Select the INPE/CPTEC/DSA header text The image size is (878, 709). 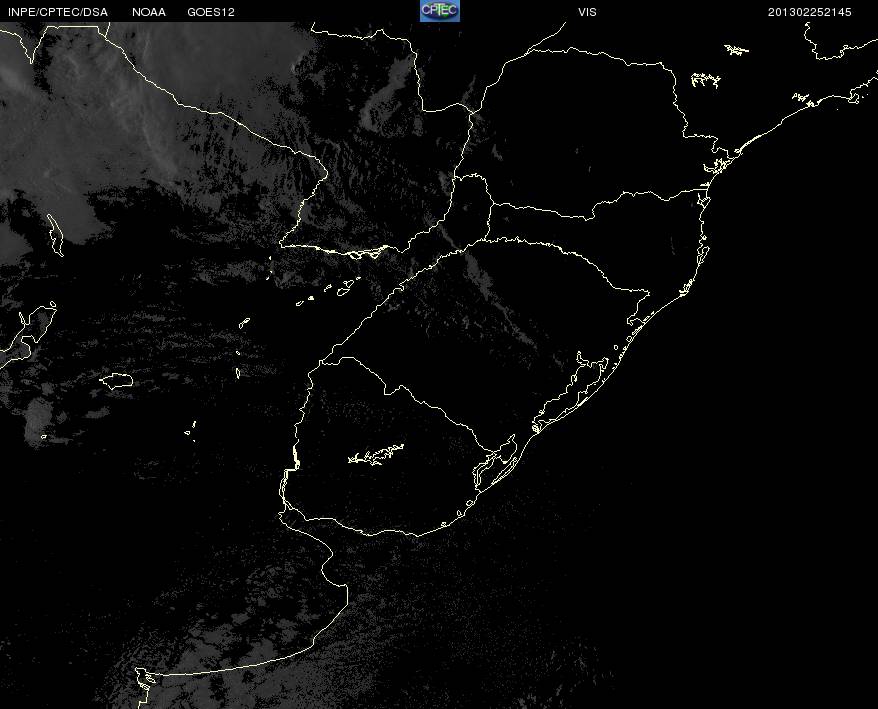pyautogui.click(x=58, y=12)
